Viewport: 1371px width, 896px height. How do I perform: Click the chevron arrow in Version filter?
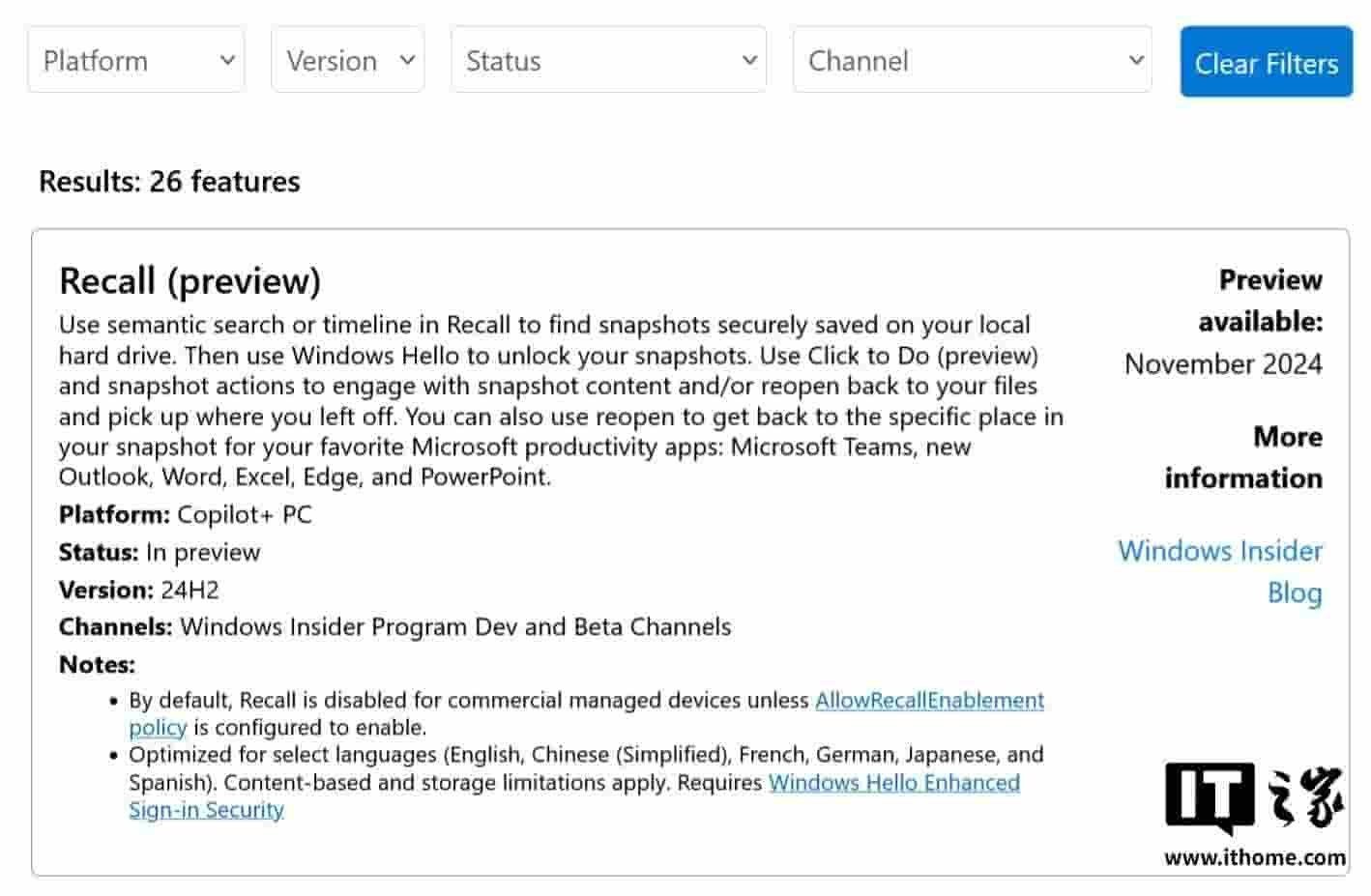click(407, 60)
